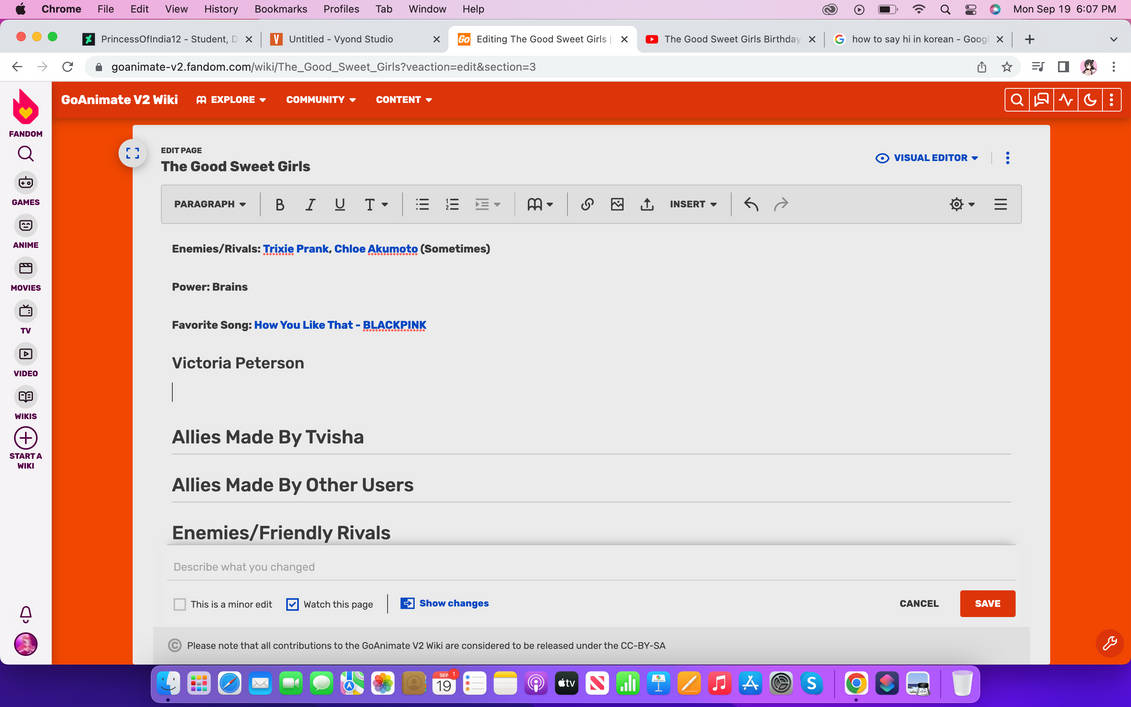Viewport: 1131px width, 707px height.
Task: Toggle underline formatting in editor toolbar
Action: [340, 204]
